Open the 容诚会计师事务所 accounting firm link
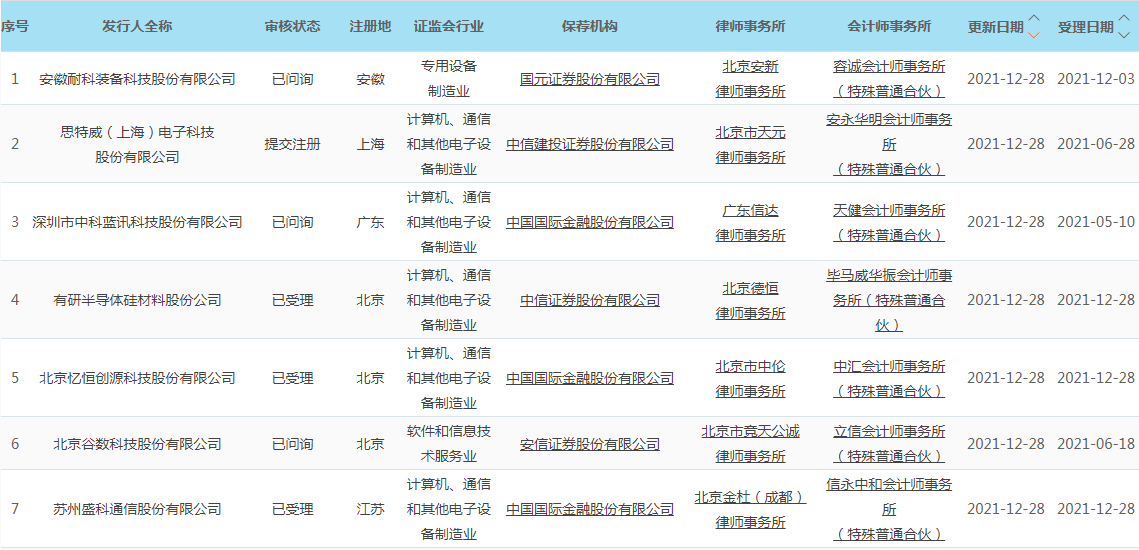The image size is (1139, 550). pyautogui.click(x=889, y=67)
